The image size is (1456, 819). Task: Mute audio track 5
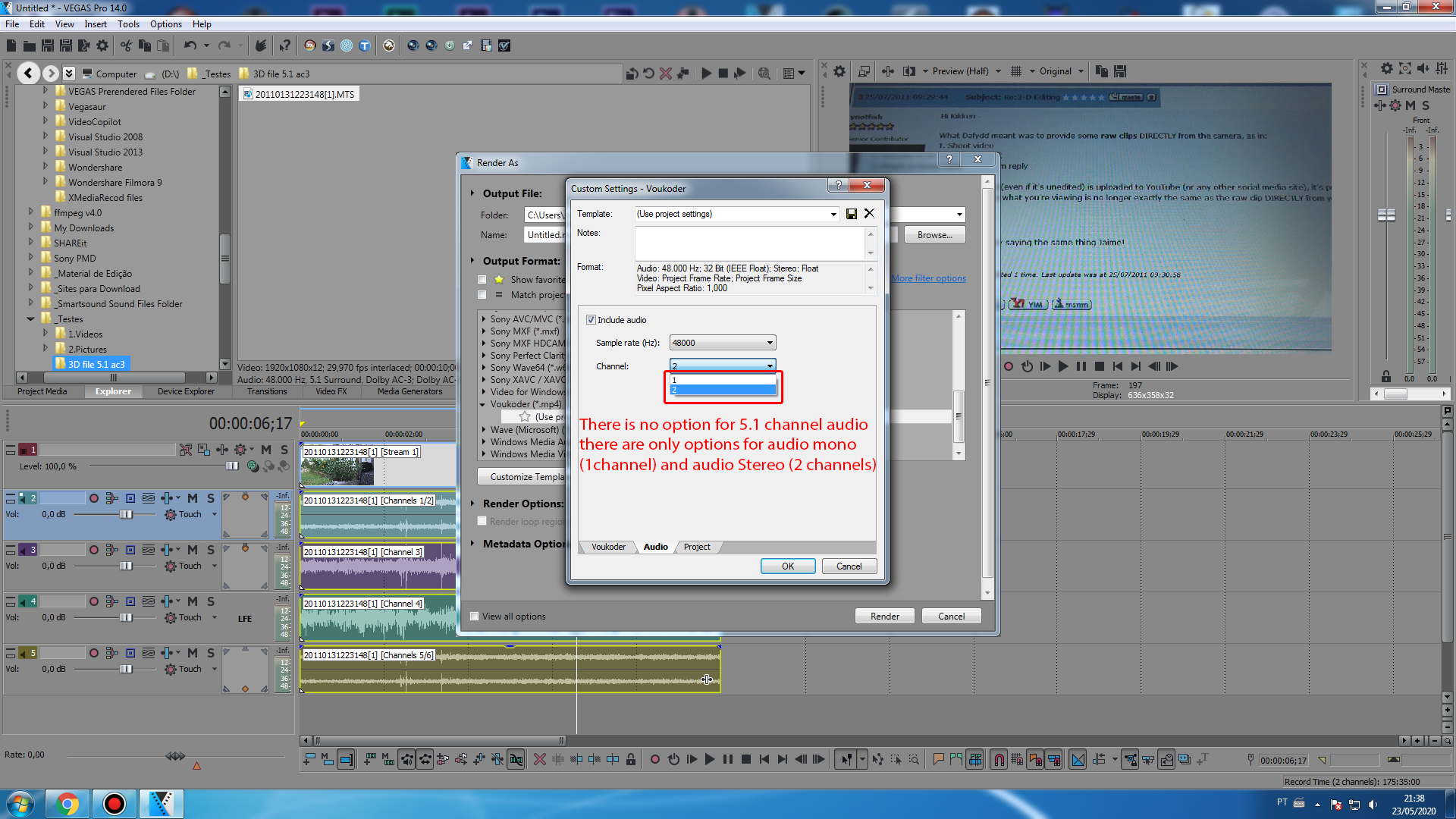(x=193, y=653)
